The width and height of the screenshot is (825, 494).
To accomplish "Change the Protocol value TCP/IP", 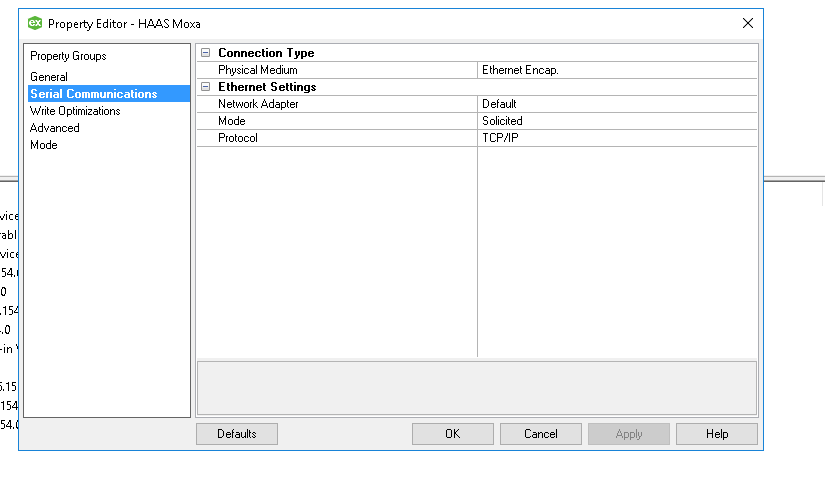I will click(x=617, y=138).
